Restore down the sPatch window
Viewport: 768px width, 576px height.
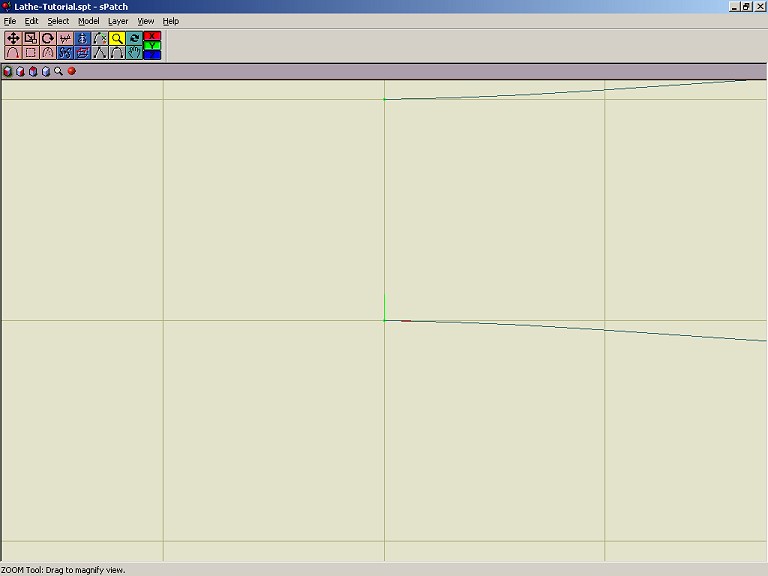pos(745,6)
